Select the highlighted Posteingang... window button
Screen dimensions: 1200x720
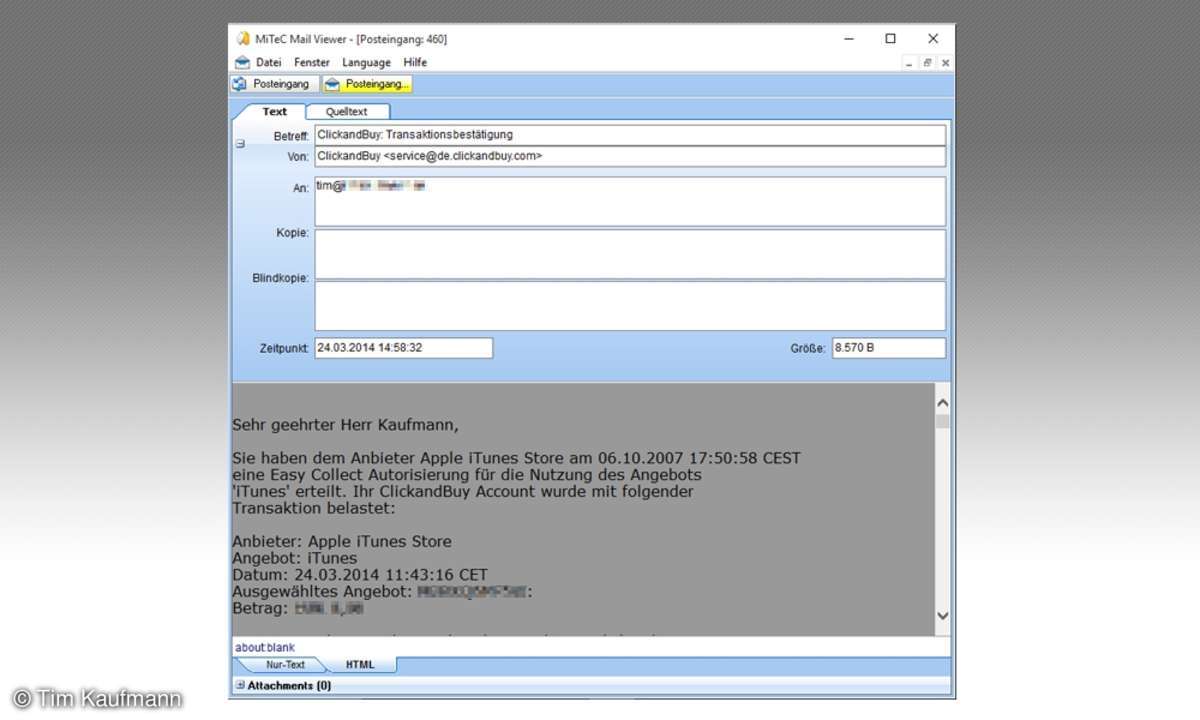click(x=367, y=84)
